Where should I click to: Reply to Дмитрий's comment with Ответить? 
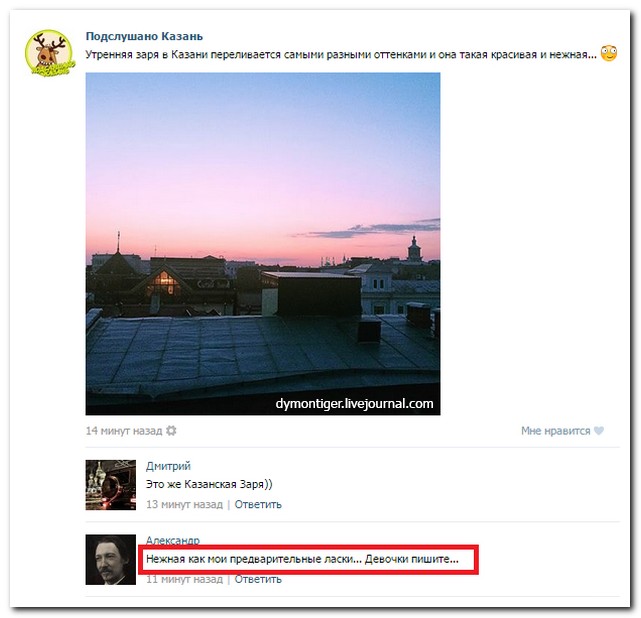[x=258, y=504]
